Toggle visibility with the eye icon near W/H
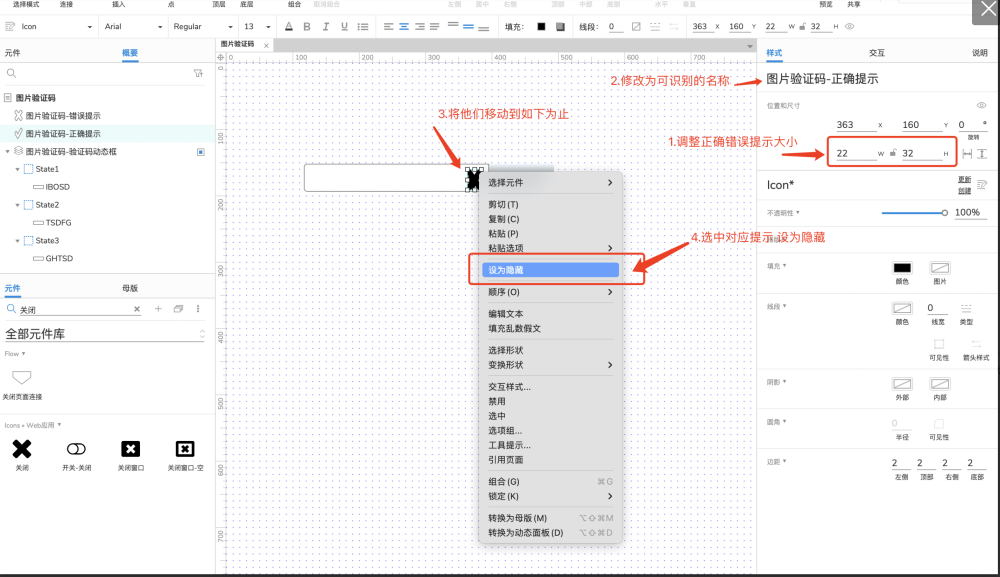Screen dimensions: 1000x577 pyautogui.click(x=982, y=105)
